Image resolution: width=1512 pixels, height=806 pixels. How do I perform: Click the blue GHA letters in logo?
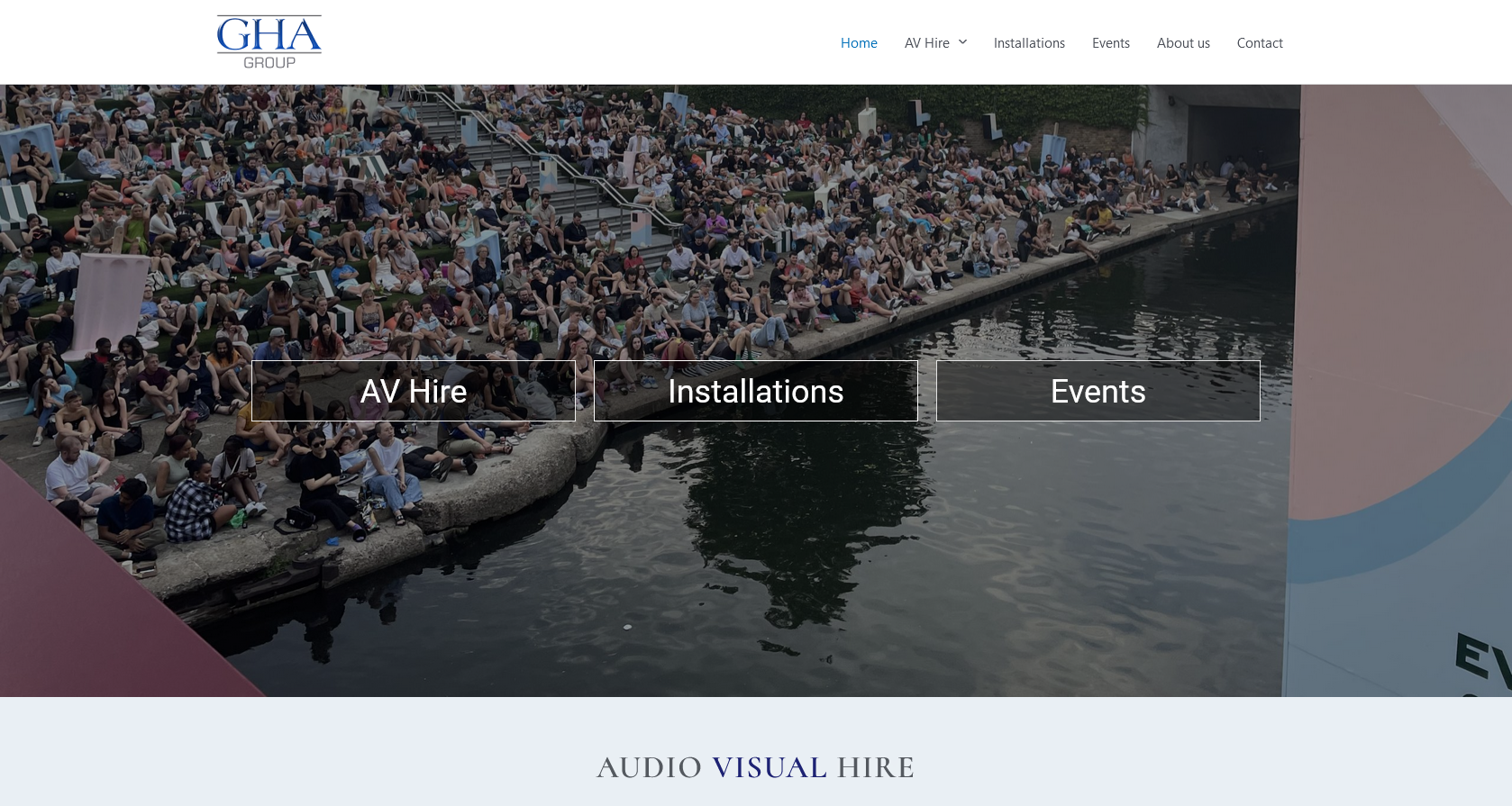pos(269,35)
